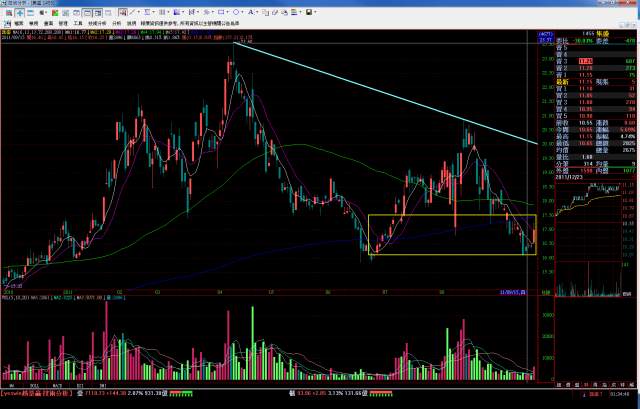Click the application logo icon beside the menus
640x409 pixels.
pyautogui.click(x=7, y=23)
